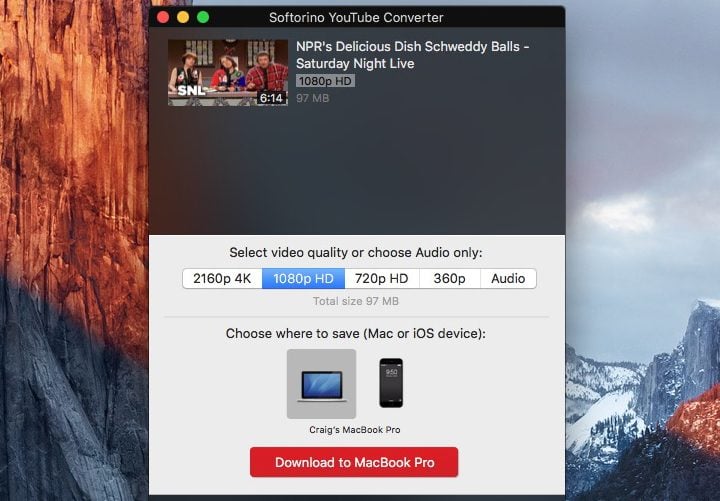Click the Choose where to save heading
This screenshot has width=720, height=501.
pos(356,333)
